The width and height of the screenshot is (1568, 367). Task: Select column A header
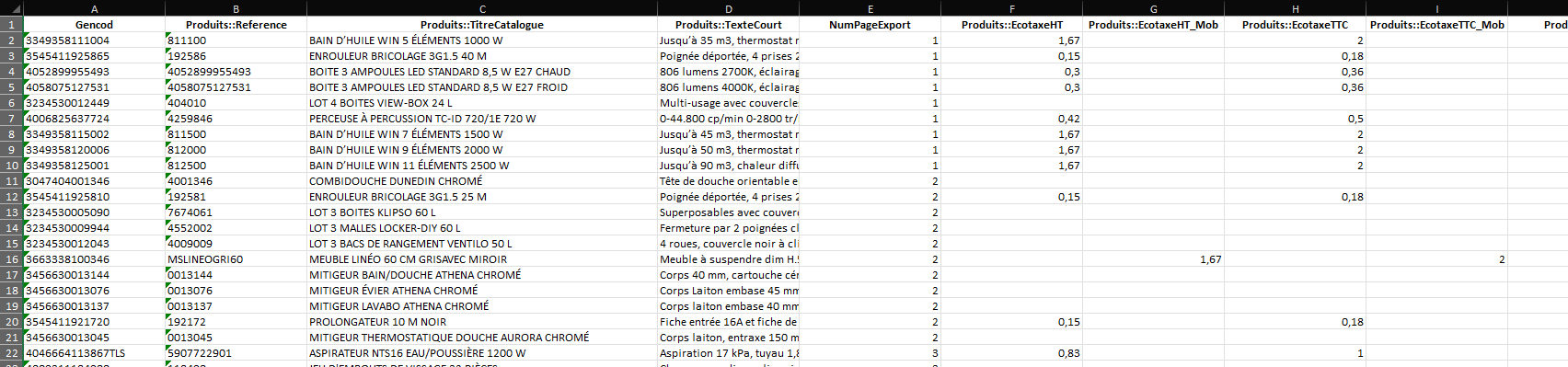click(x=94, y=8)
